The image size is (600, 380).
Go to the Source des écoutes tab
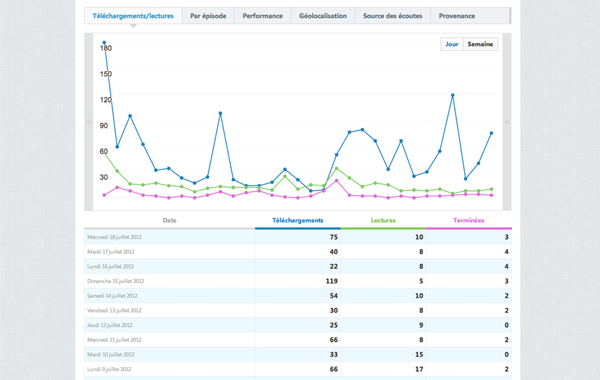[x=393, y=16]
